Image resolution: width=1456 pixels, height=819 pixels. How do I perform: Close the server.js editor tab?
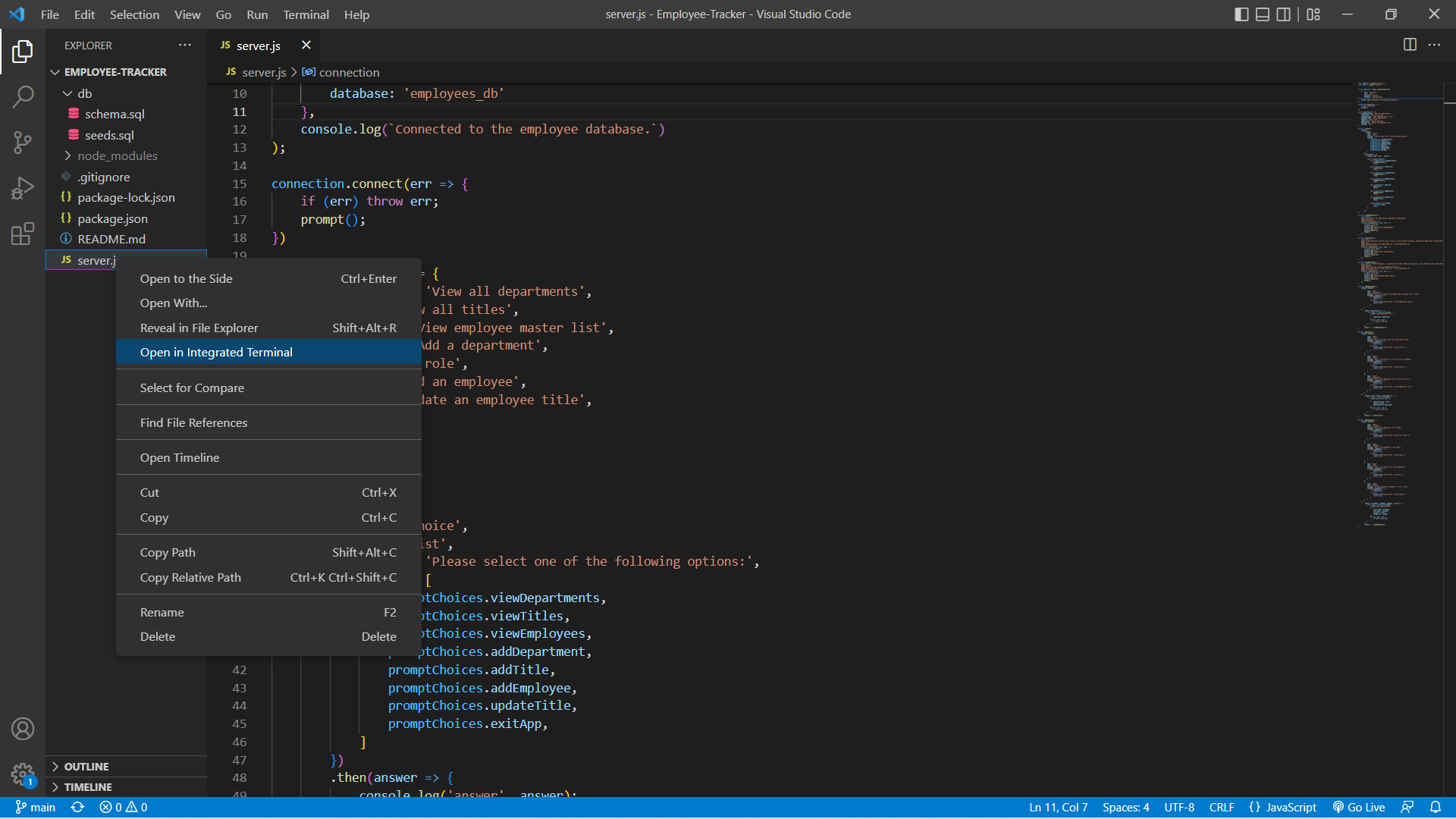click(x=306, y=45)
